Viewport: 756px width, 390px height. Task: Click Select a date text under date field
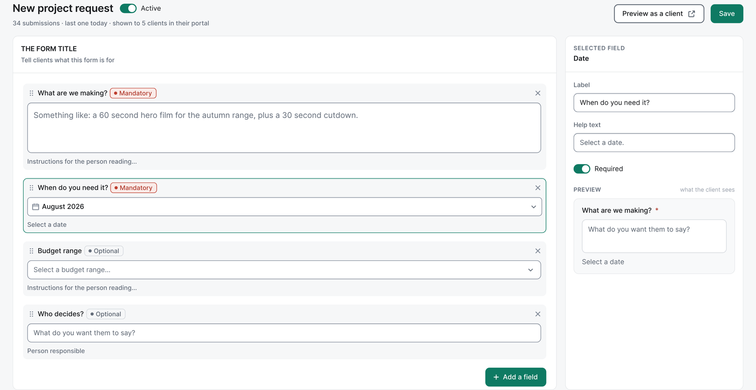[47, 225]
